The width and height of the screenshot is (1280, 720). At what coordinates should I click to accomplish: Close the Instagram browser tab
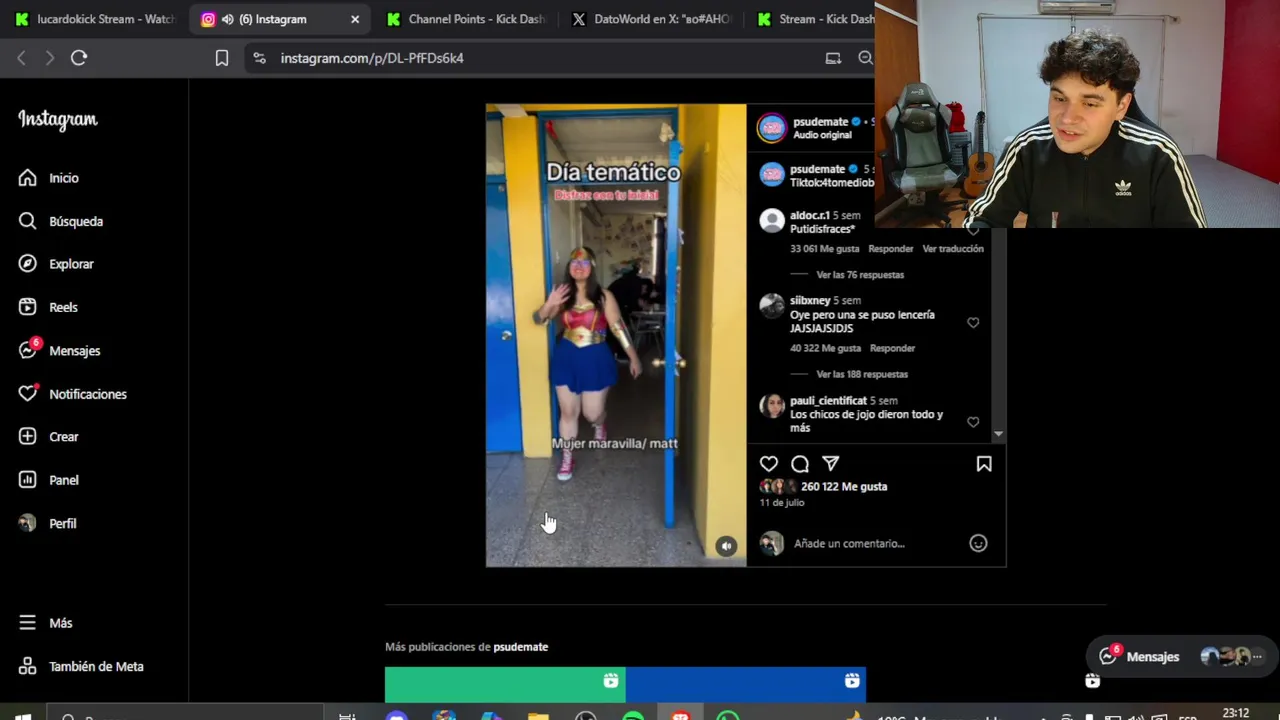tap(355, 19)
